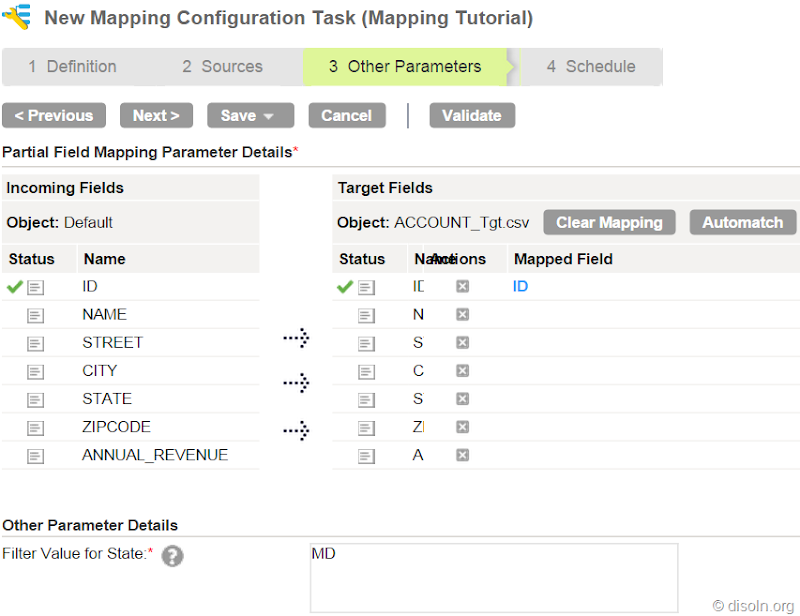Screen dimensions: 800x616
Task: Click the Automatch button
Action: click(742, 223)
